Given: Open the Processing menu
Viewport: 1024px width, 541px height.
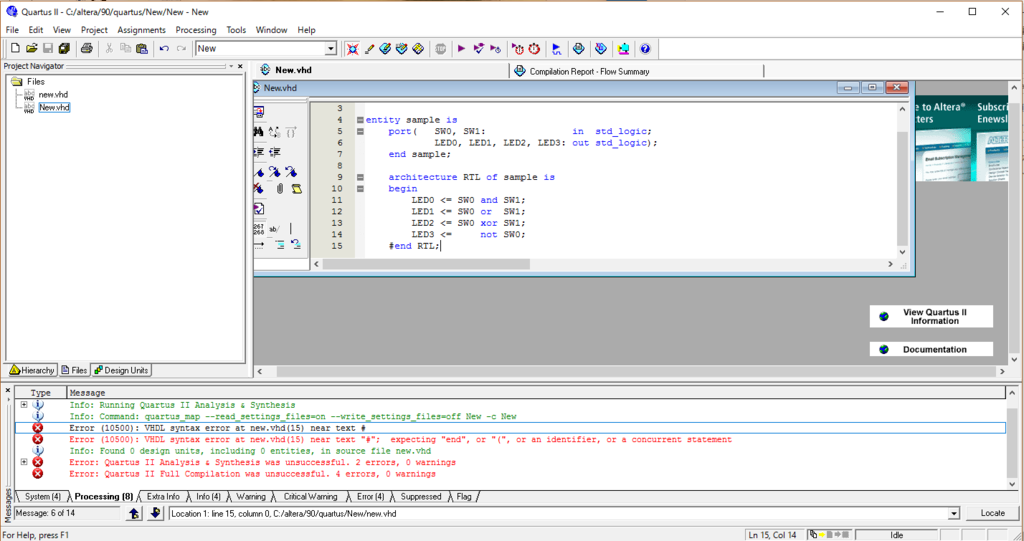Looking at the screenshot, I should [x=196, y=30].
